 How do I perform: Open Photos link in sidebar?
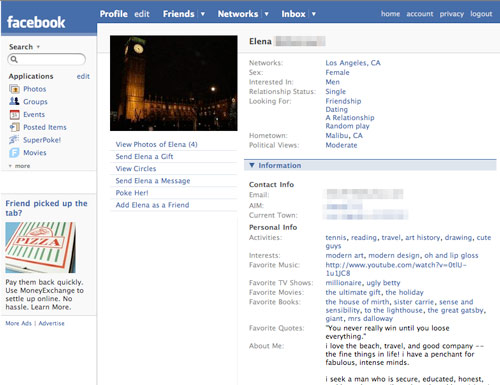35,89
